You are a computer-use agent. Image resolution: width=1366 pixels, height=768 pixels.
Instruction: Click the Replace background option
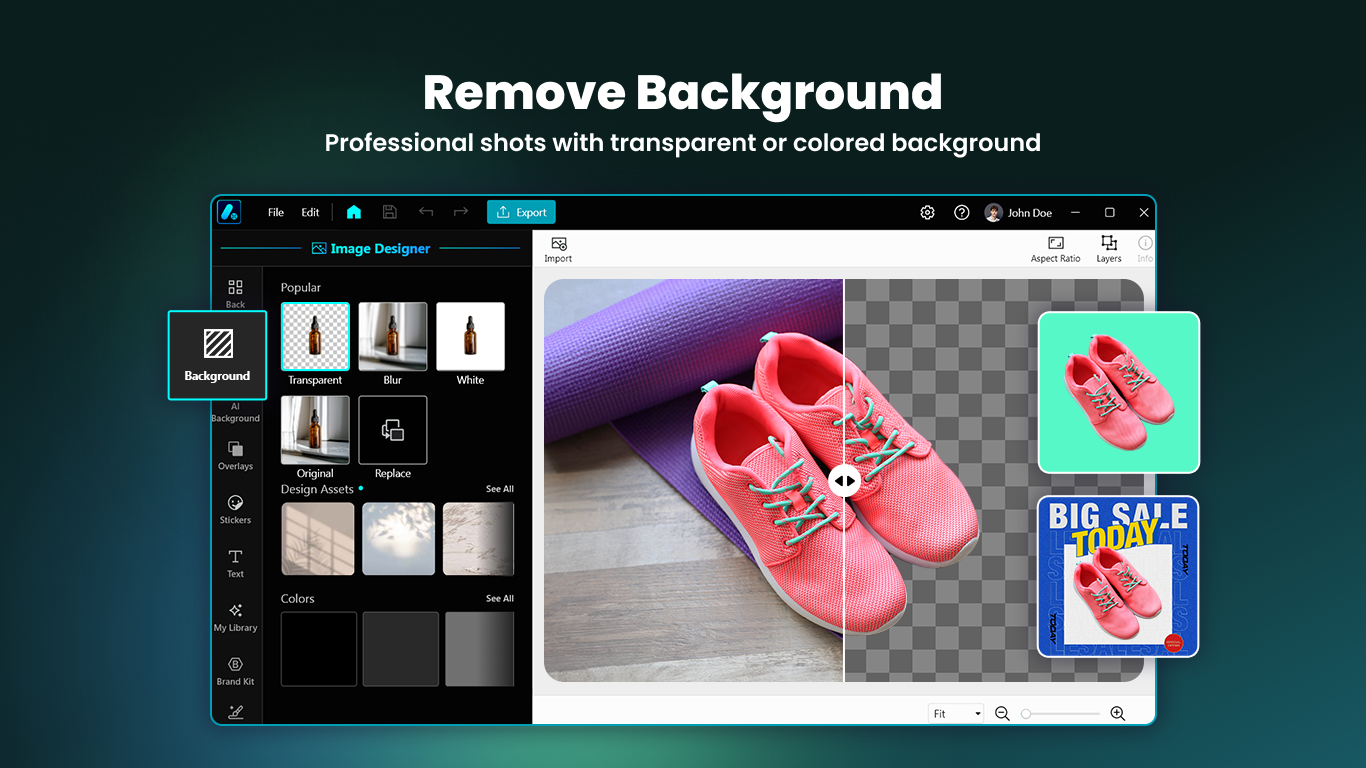click(x=392, y=430)
